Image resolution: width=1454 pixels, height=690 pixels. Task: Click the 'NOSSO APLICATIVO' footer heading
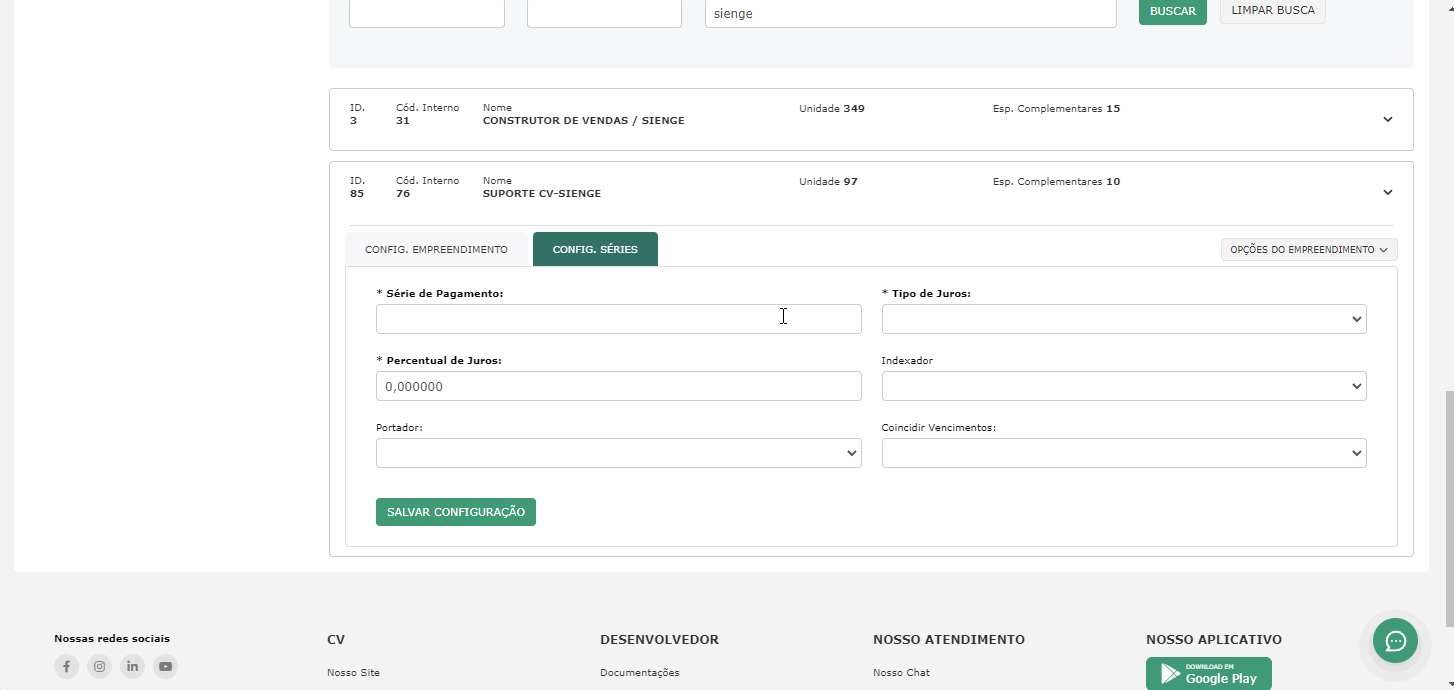[x=1214, y=640]
